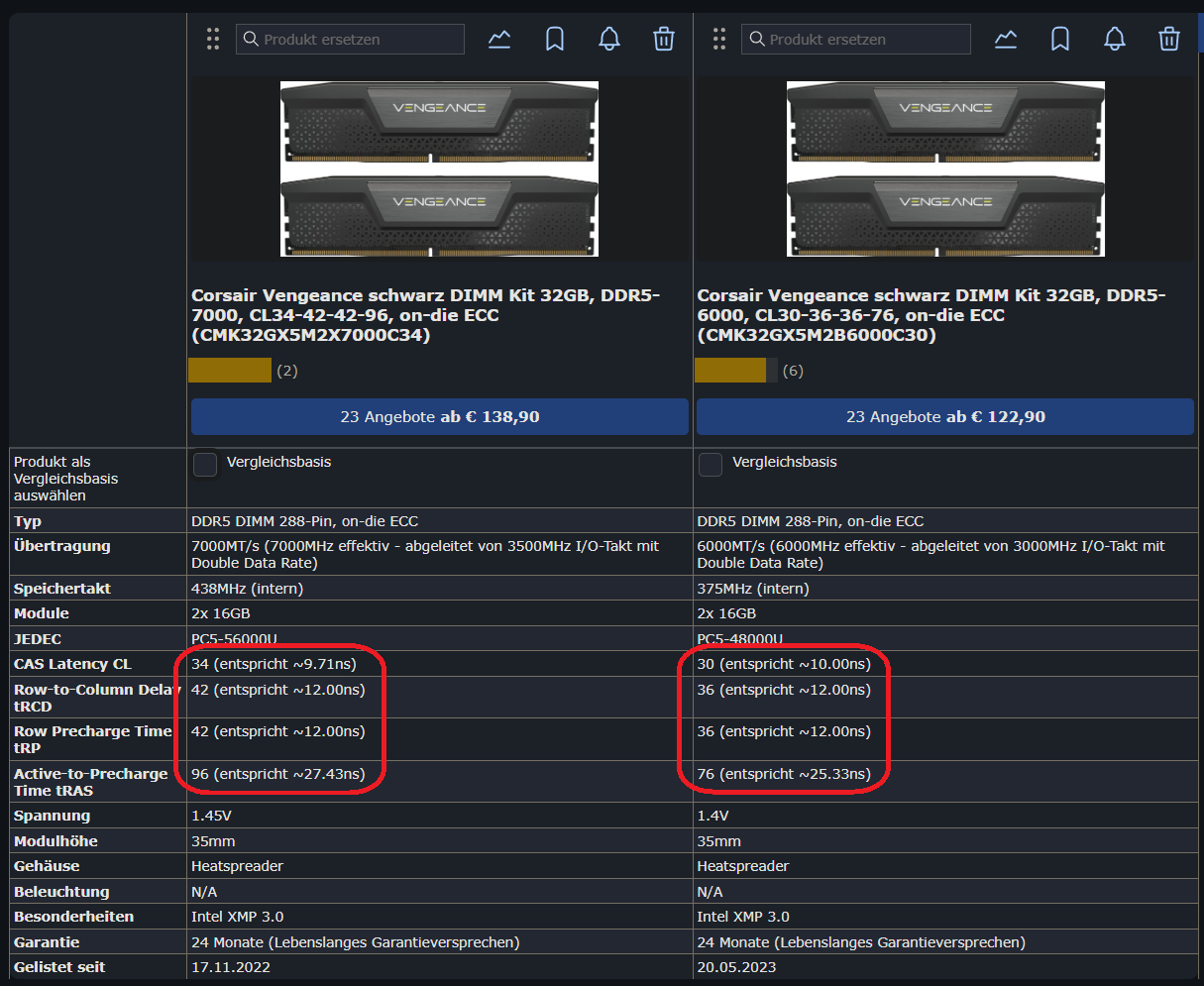The height and width of the screenshot is (986, 1204).
Task: Click JEDEC value 'PC5-48000U'
Action: pos(740,638)
